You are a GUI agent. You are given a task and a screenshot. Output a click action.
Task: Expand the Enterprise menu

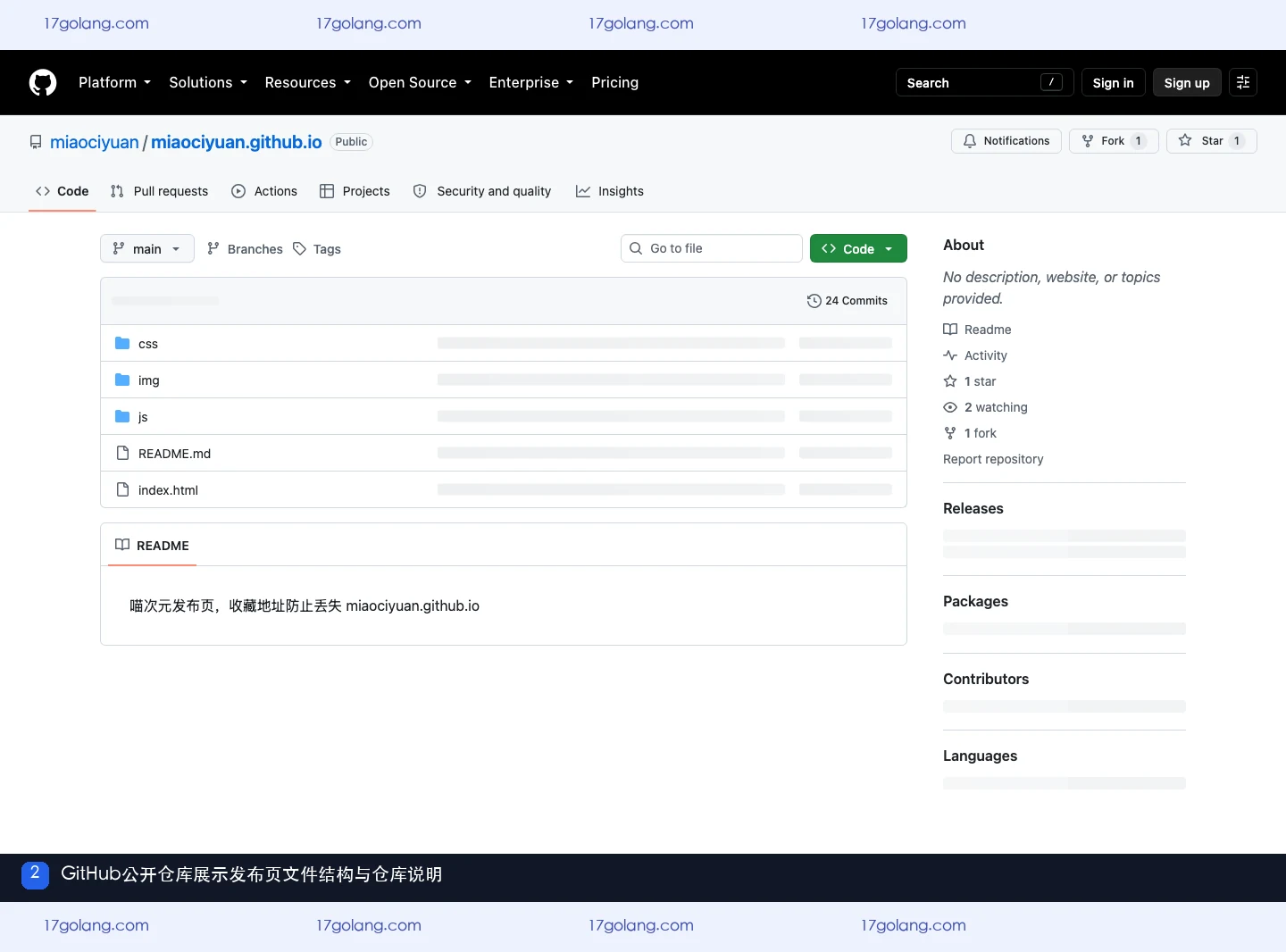[531, 82]
